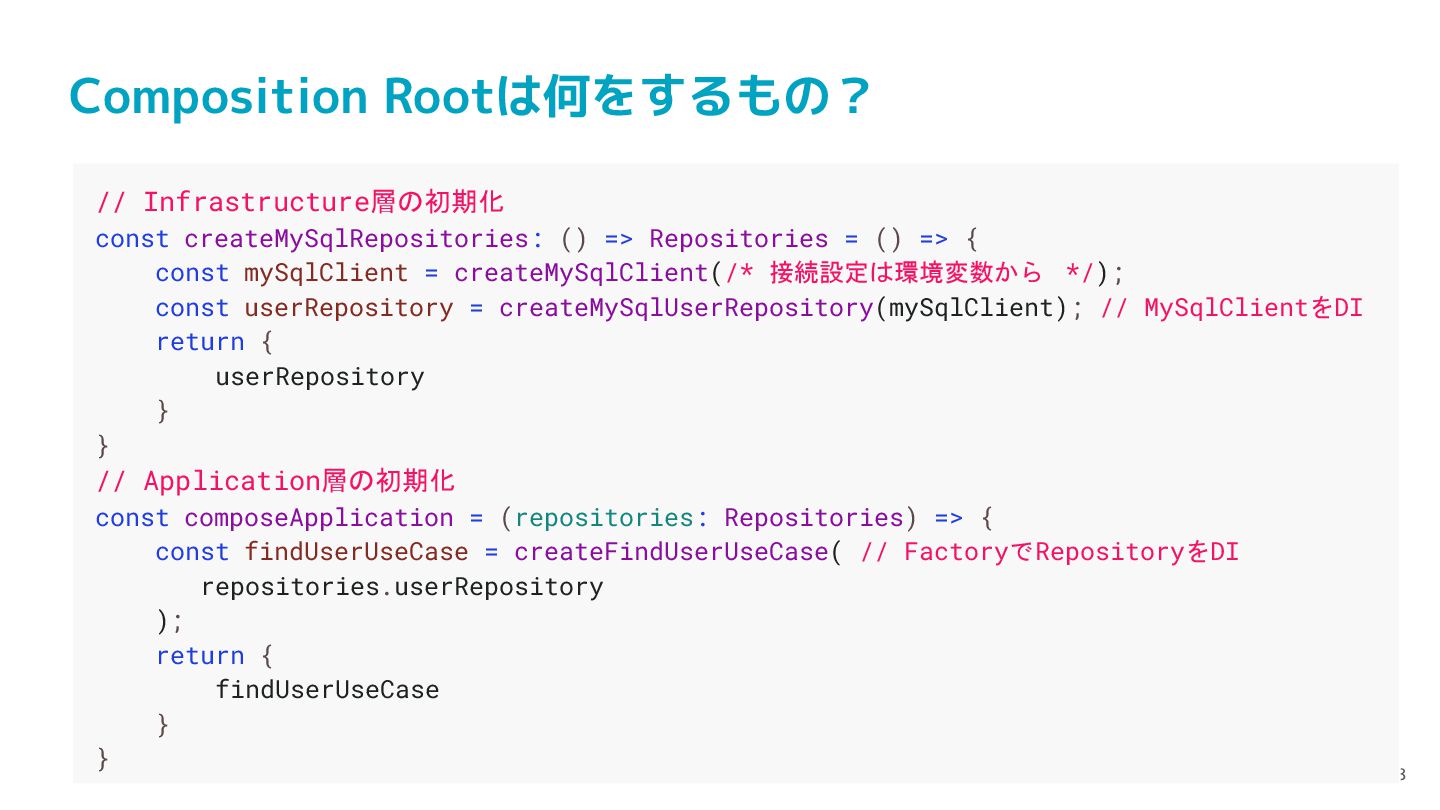Screen dimensions: 1440x810
Task: Click the comment "// Infrastructure層の初期化"
Action: point(300,202)
